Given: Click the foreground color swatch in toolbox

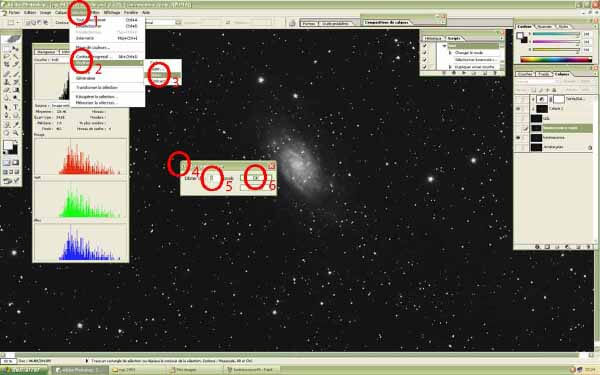Looking at the screenshot, I should 8,145.
